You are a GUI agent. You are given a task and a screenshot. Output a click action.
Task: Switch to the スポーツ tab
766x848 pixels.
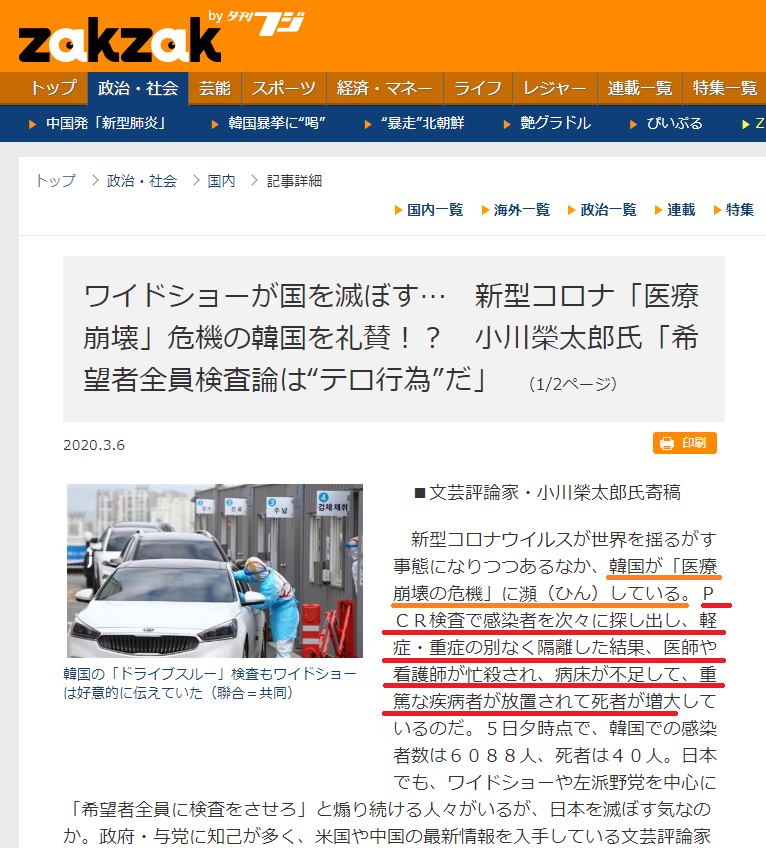point(283,88)
